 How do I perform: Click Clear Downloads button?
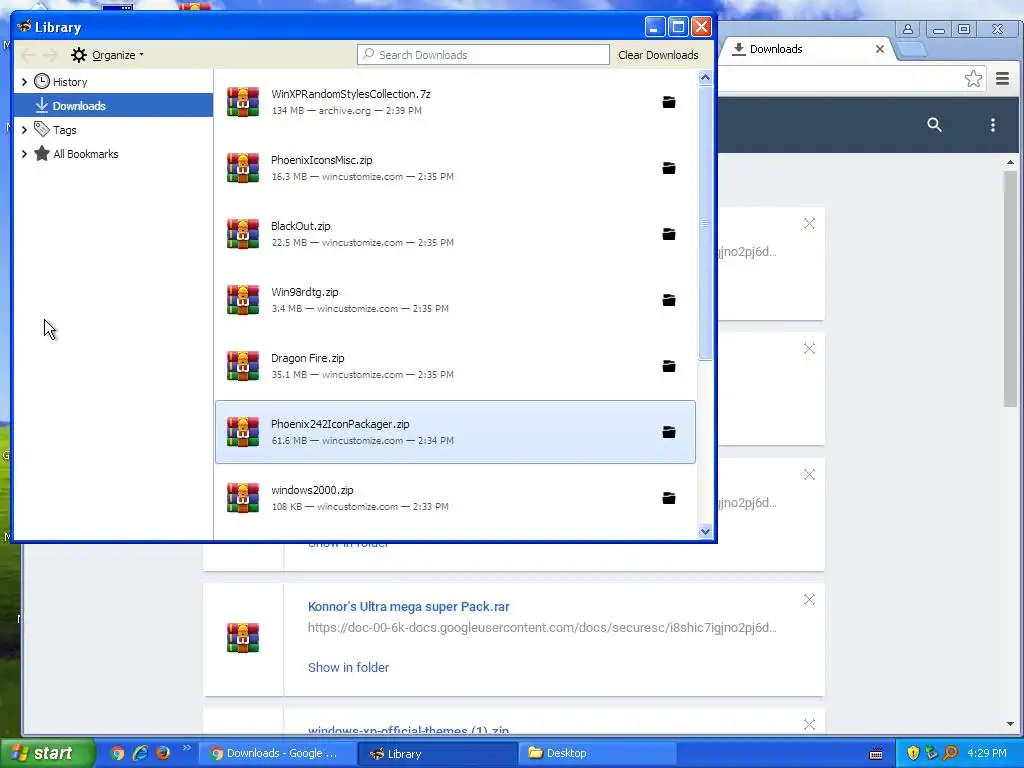click(x=658, y=55)
